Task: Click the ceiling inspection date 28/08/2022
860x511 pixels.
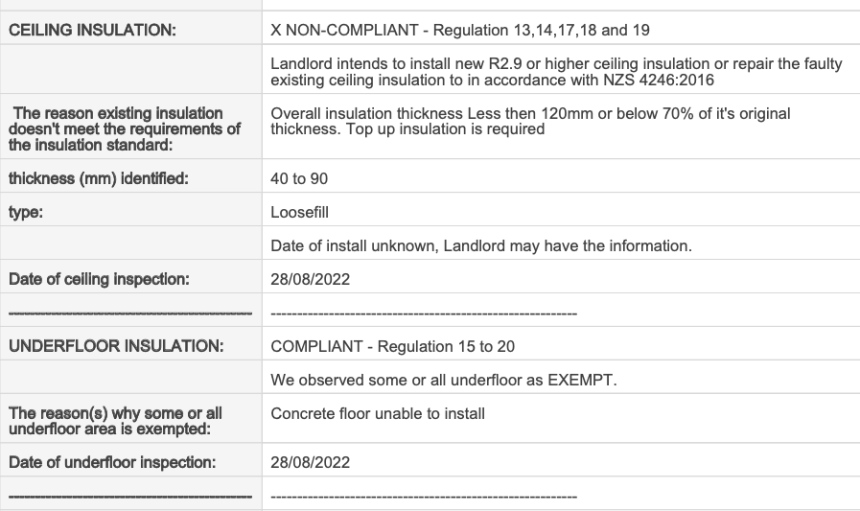Action: pos(310,279)
